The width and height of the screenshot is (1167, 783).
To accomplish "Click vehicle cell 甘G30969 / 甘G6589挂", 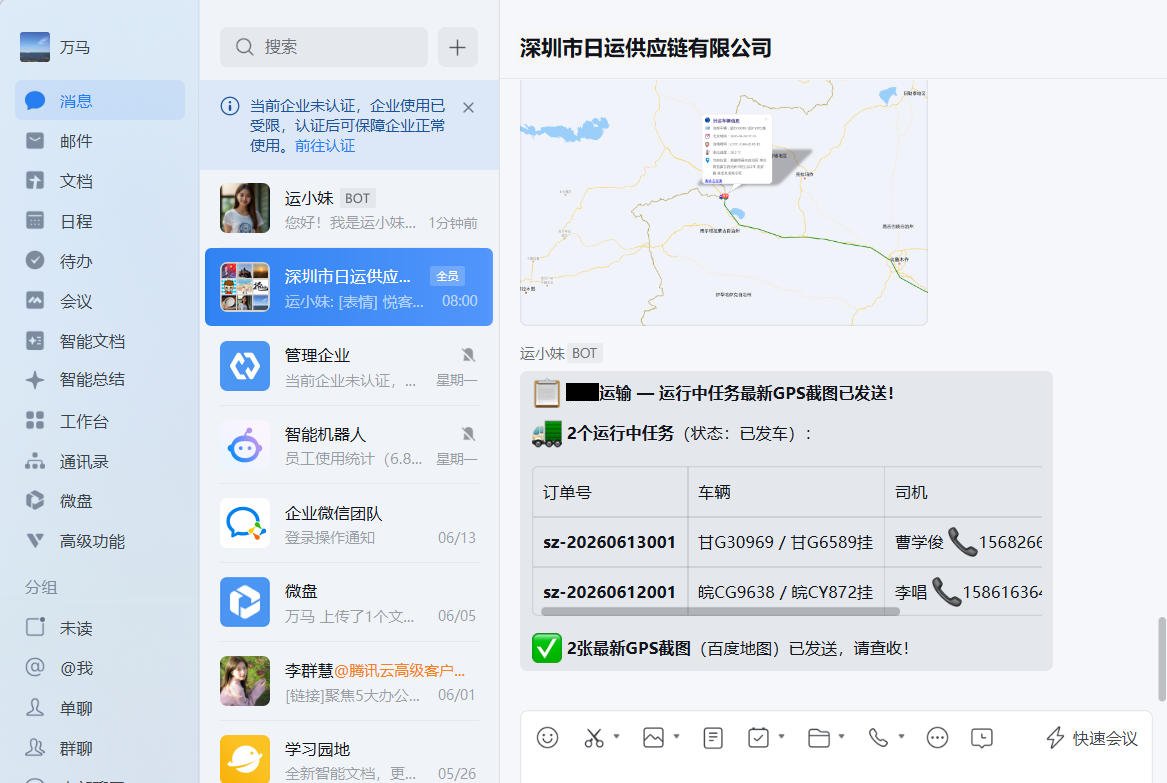I will pyautogui.click(x=785, y=542).
